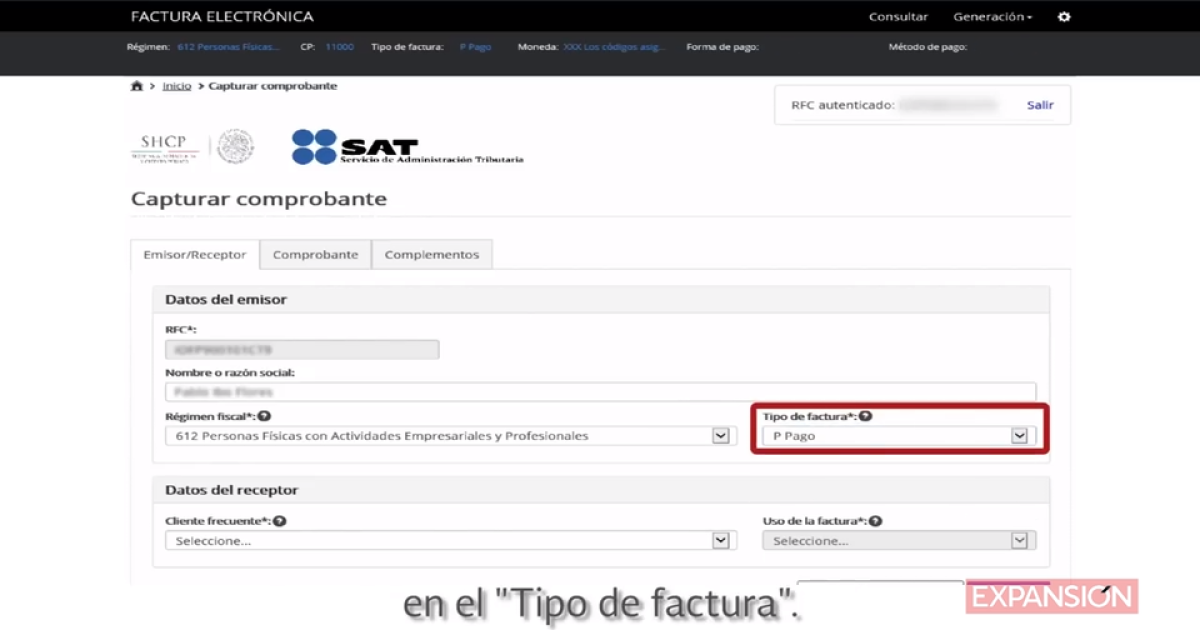Click the home icon in the breadcrumb
Viewport: 1200px width, 630px height.
[x=137, y=85]
